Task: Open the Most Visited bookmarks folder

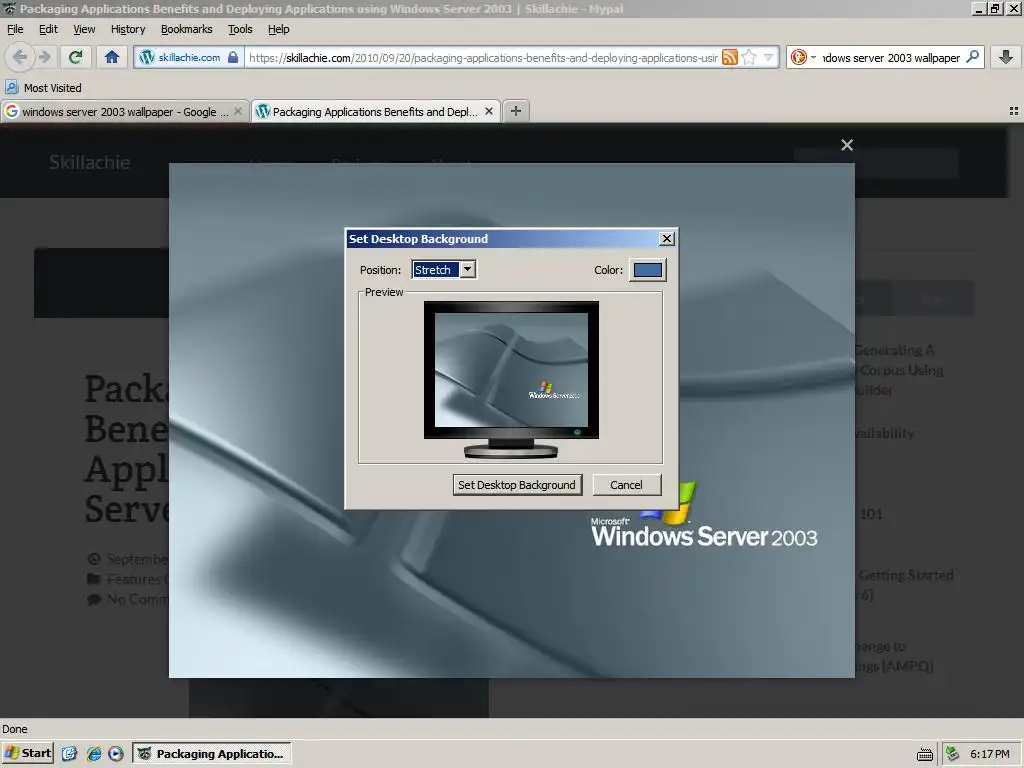Action: (x=44, y=88)
